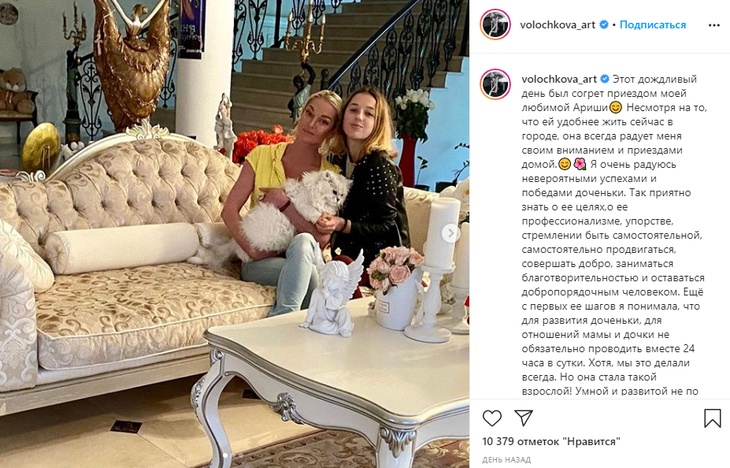Click the flower emoji in caption
This screenshot has width=730, height=468.
tap(580, 164)
